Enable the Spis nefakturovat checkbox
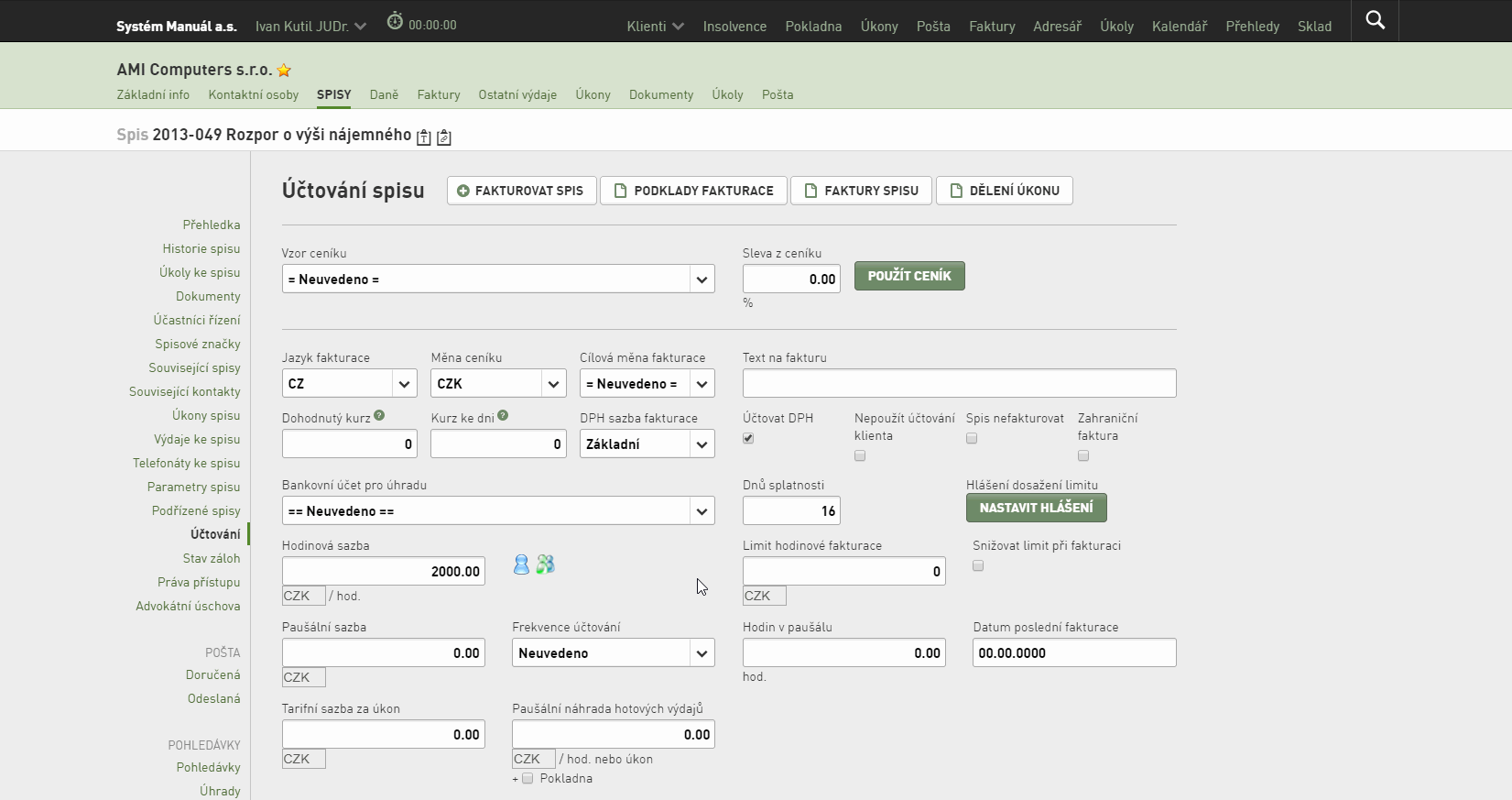Screen dimensions: 1512x800 [972, 438]
